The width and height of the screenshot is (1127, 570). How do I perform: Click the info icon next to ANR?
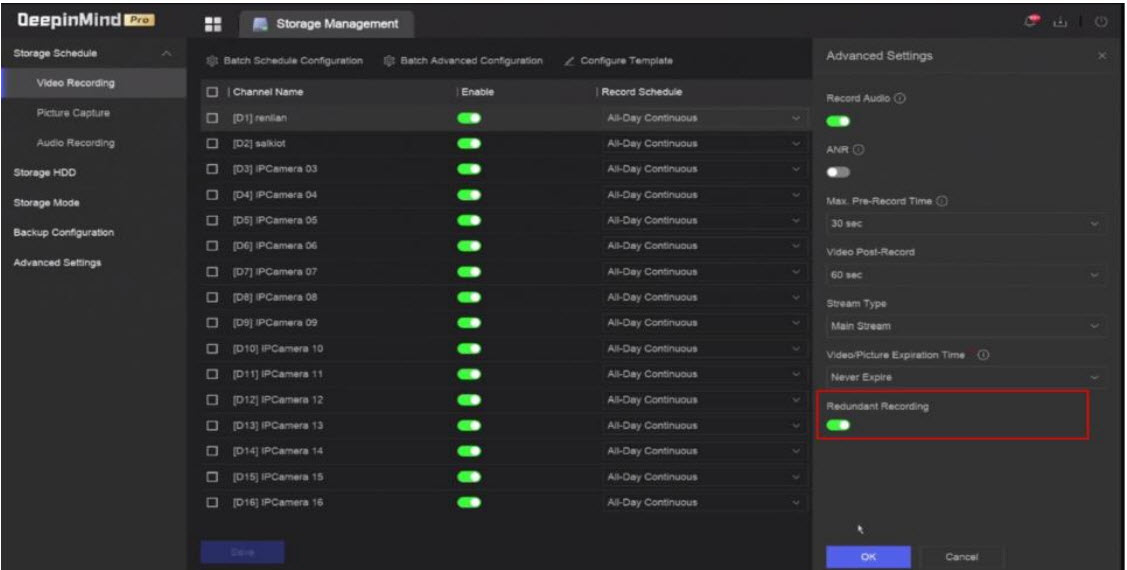856,151
